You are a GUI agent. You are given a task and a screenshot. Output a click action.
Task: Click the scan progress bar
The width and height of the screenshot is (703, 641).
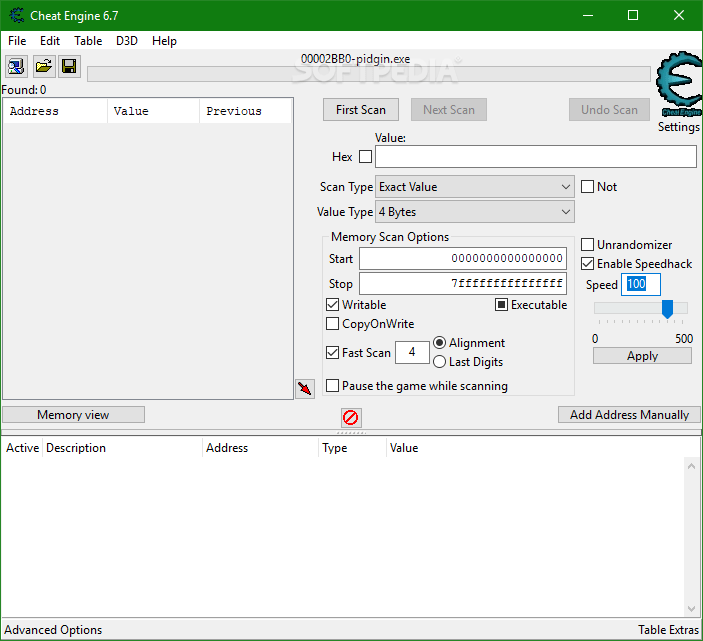pyautogui.click(x=369, y=74)
